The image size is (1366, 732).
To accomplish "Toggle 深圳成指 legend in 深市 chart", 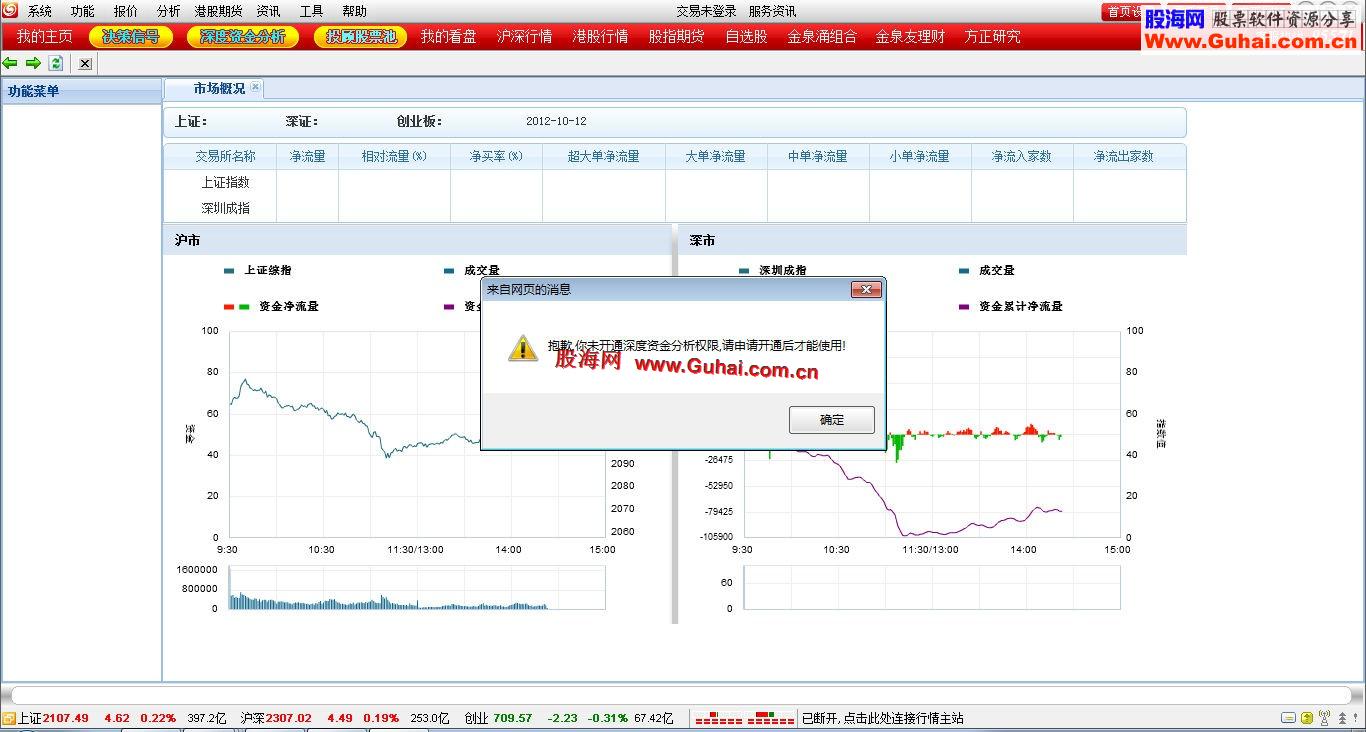I will (773, 270).
